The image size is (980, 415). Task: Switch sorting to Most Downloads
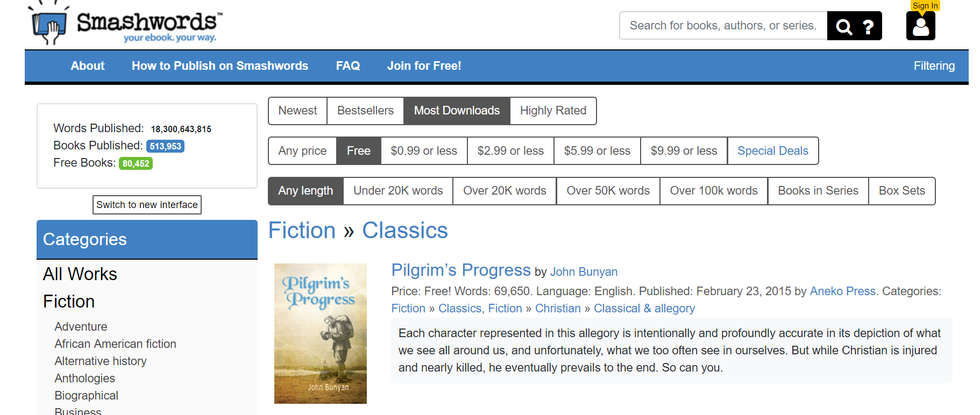457,111
